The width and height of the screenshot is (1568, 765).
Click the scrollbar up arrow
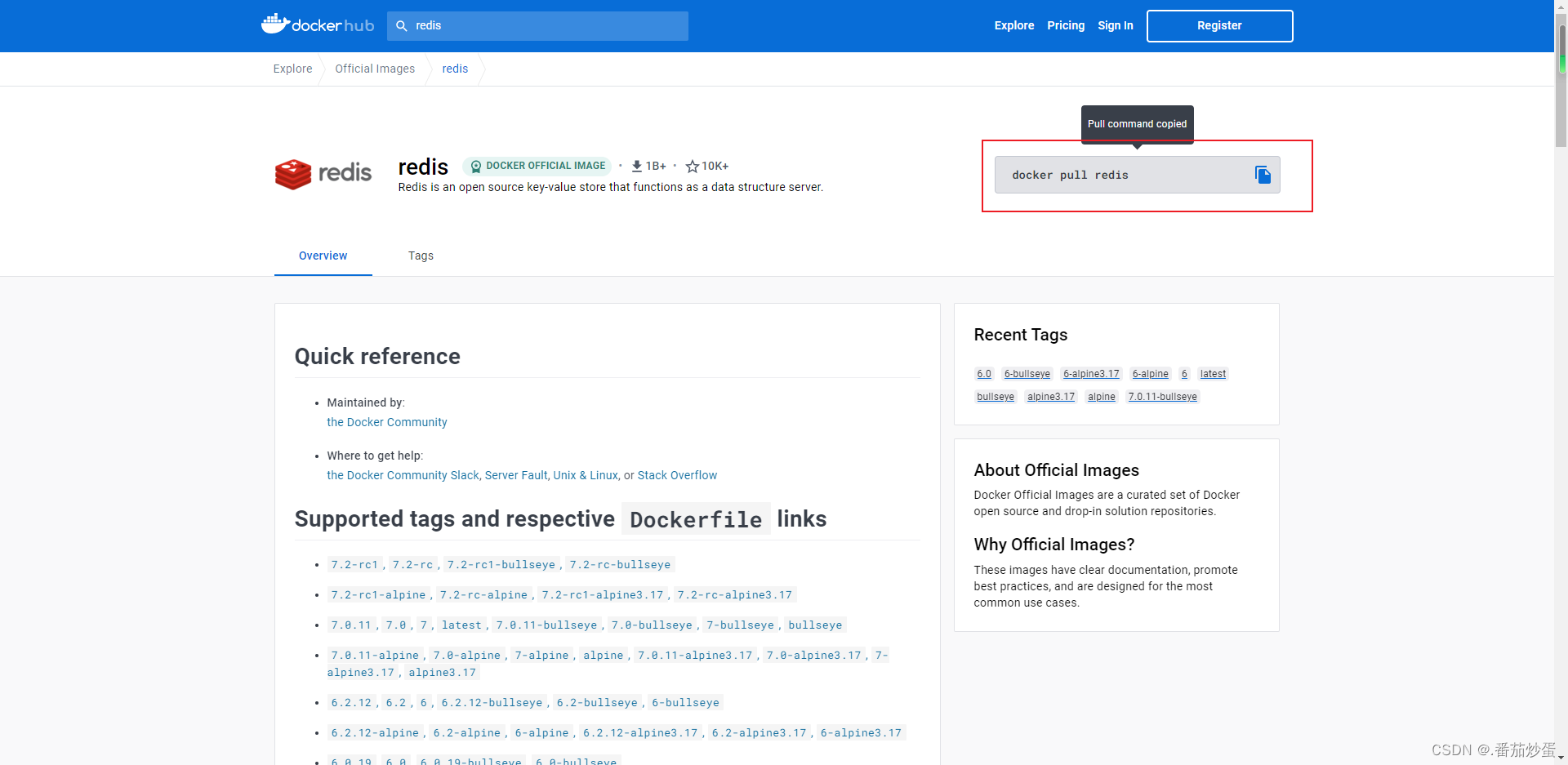(1561, 7)
